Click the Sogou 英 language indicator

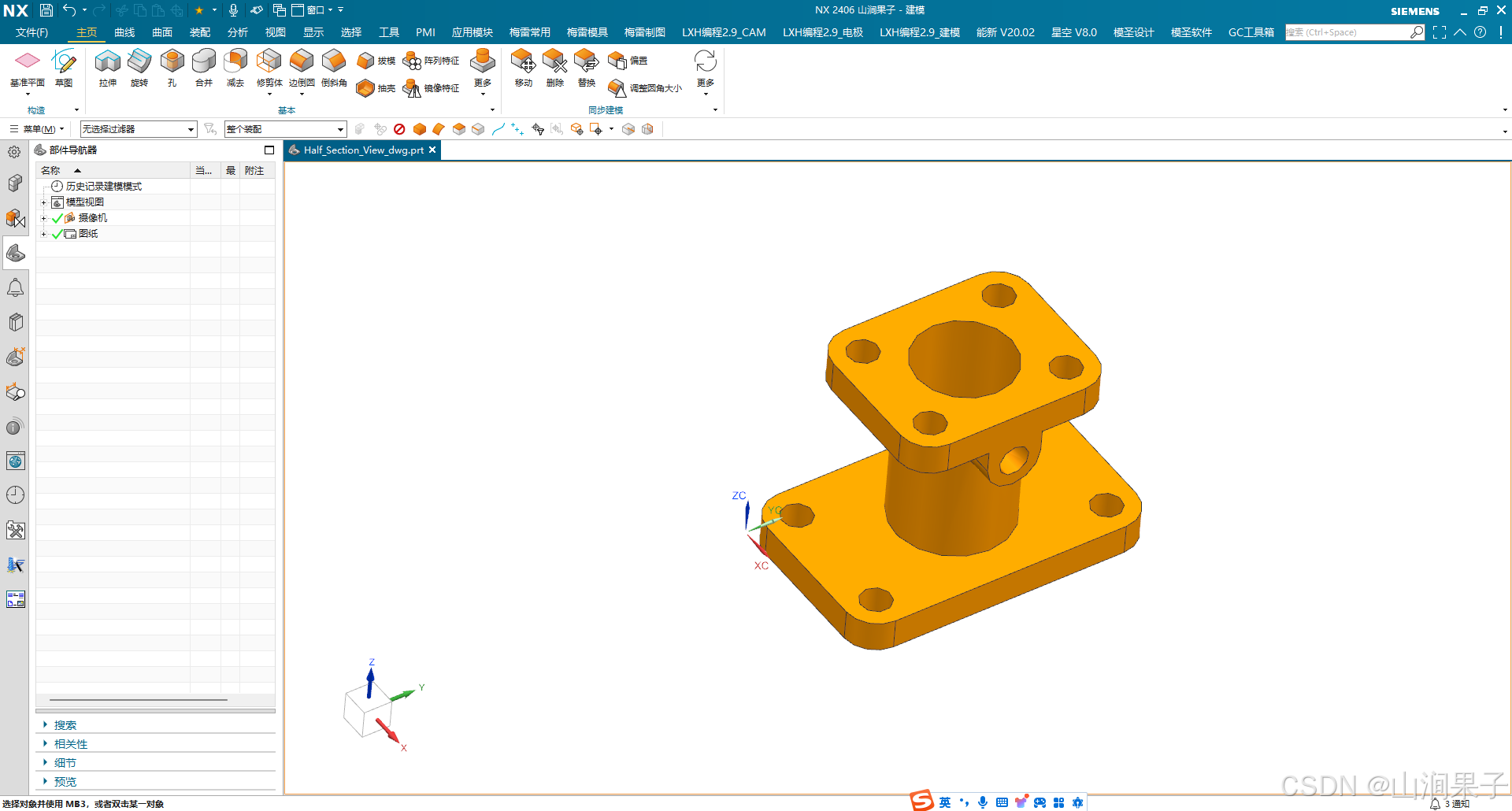pyautogui.click(x=945, y=802)
